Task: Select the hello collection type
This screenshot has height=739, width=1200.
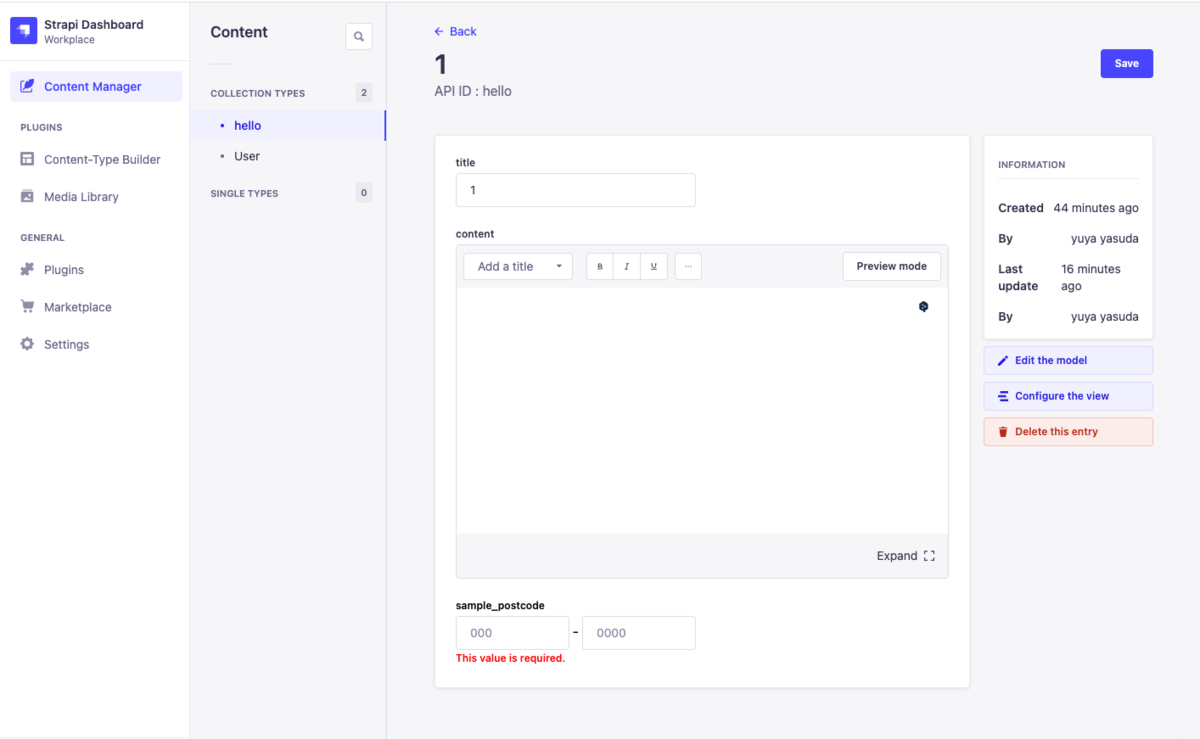Action: tap(288, 126)
